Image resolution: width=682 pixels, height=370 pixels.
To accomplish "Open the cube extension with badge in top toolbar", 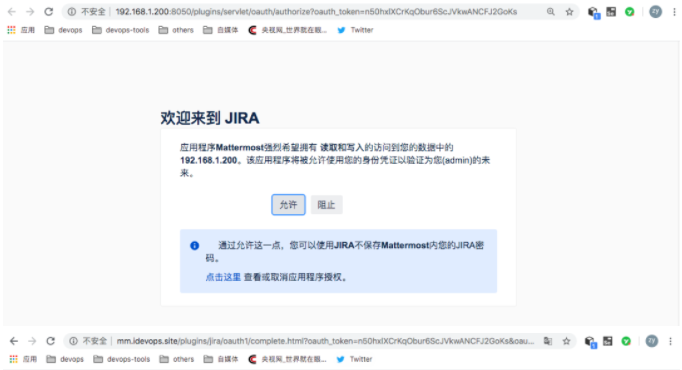I will pos(593,13).
